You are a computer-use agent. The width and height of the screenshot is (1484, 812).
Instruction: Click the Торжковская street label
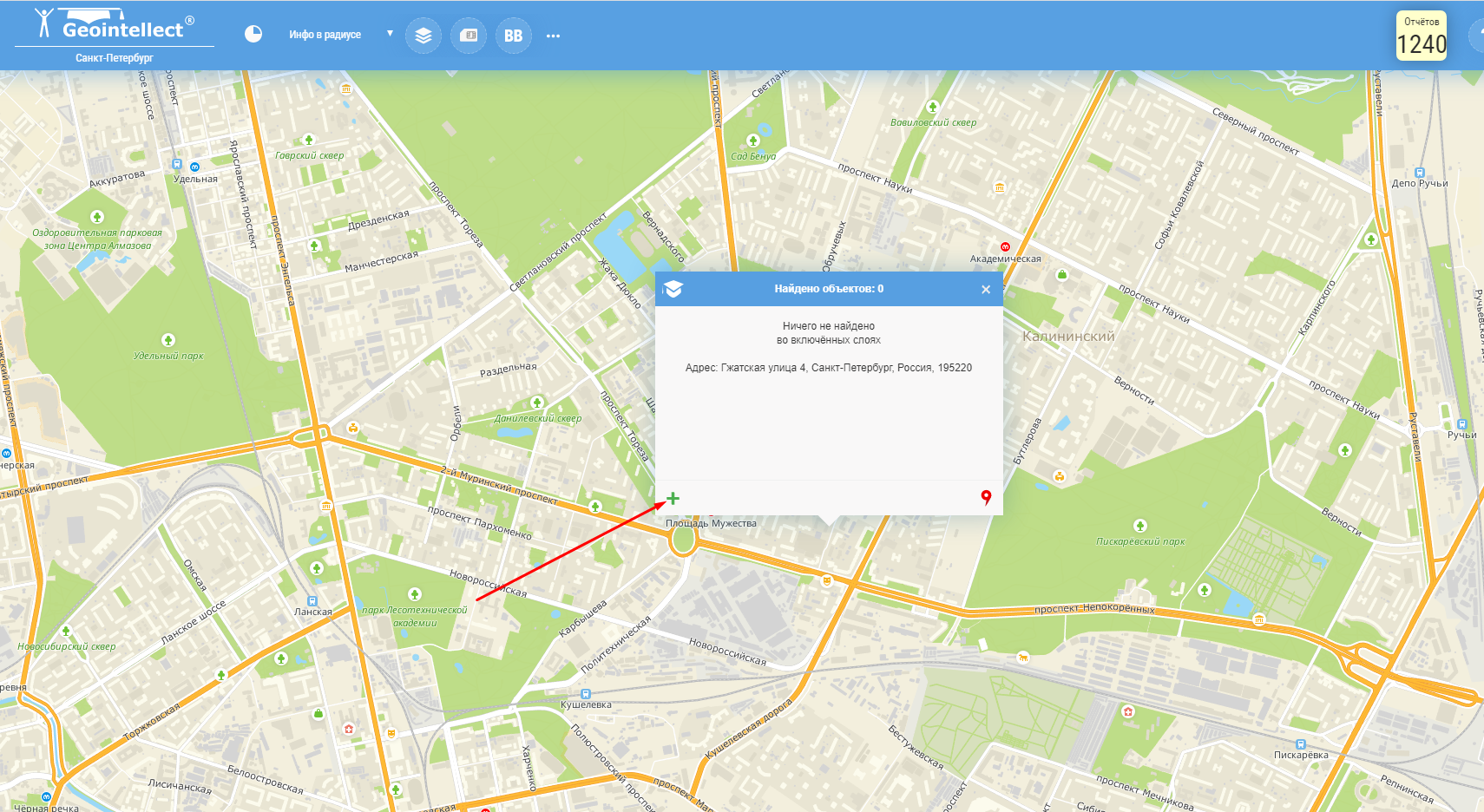coord(152,721)
